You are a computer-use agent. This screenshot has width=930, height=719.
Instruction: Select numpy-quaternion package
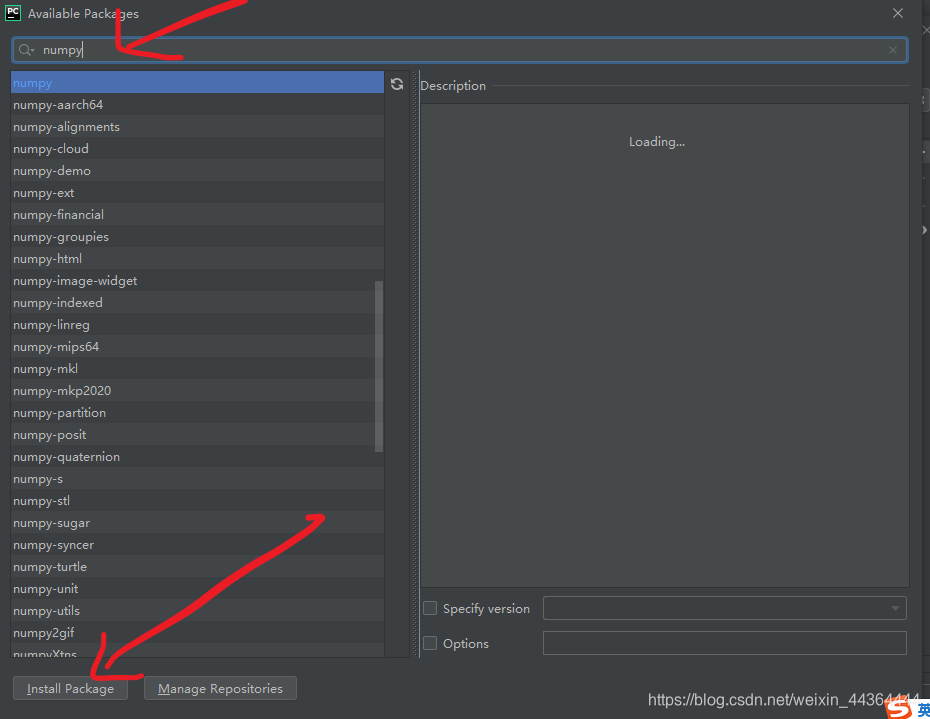[x=198, y=457]
